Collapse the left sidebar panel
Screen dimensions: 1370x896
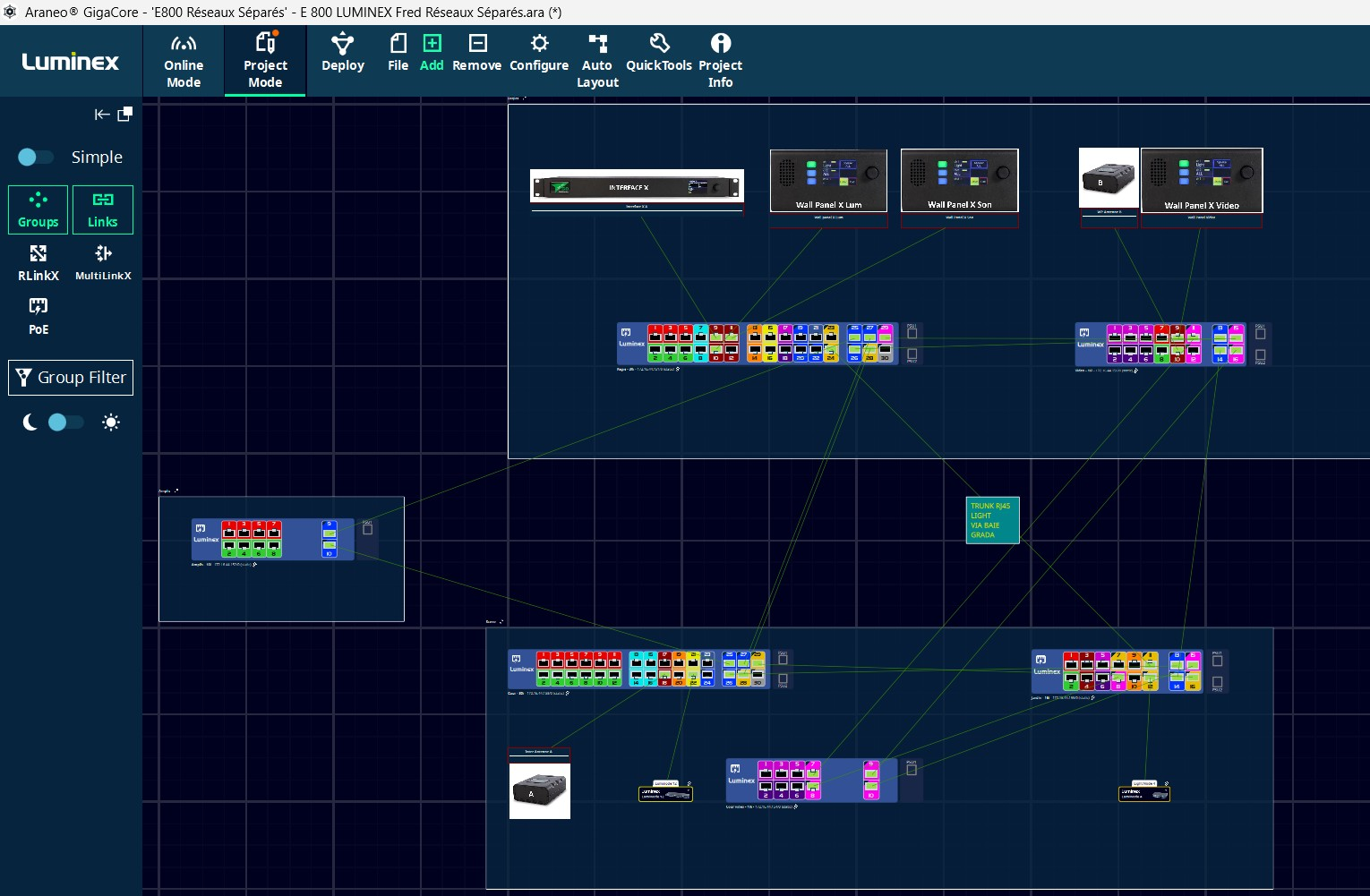pyautogui.click(x=102, y=115)
